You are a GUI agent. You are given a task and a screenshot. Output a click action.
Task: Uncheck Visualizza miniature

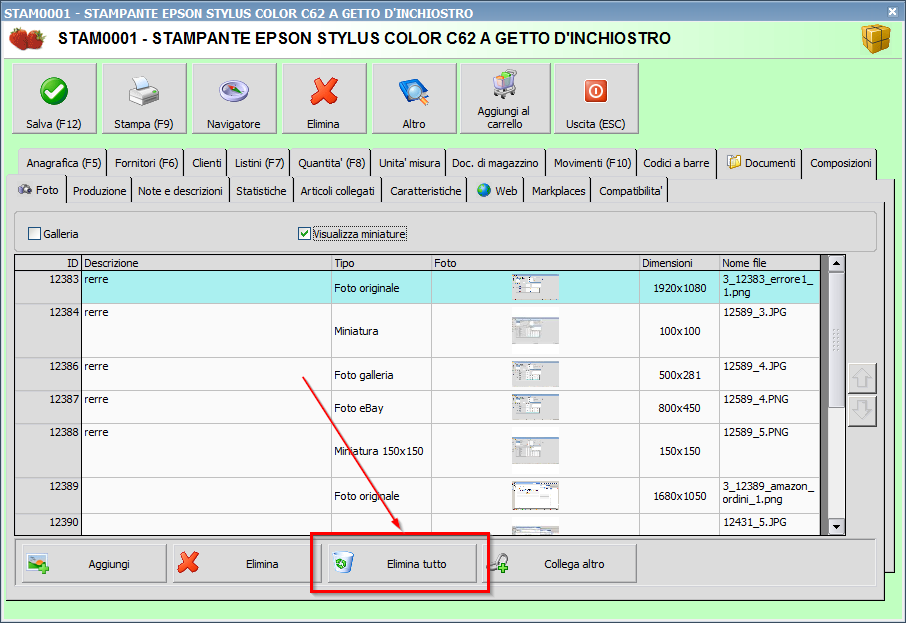pyautogui.click(x=304, y=233)
